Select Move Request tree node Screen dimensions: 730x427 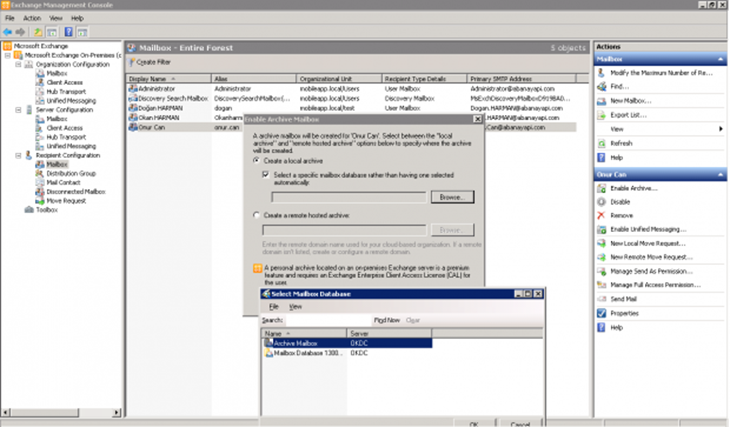pos(66,201)
